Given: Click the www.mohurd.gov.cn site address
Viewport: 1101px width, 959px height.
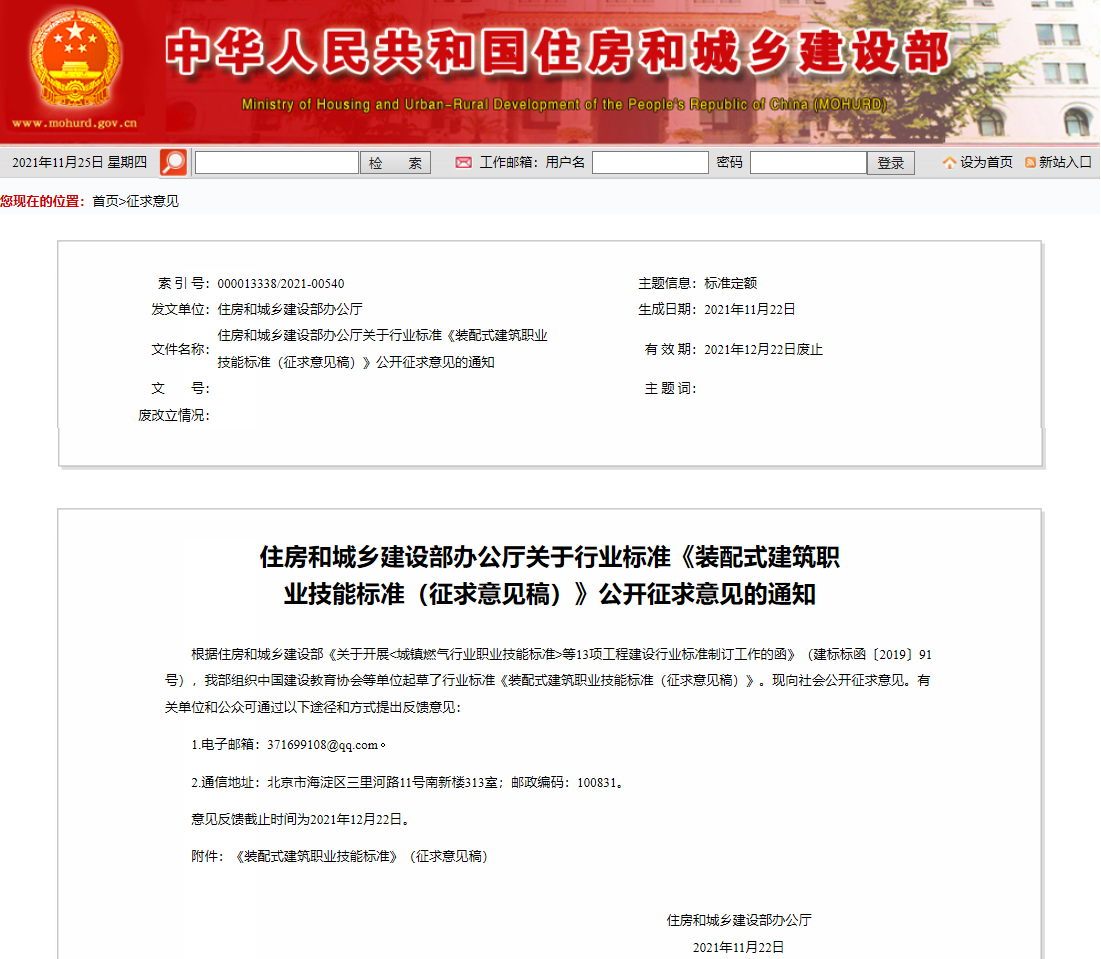Looking at the screenshot, I should click(x=74, y=123).
